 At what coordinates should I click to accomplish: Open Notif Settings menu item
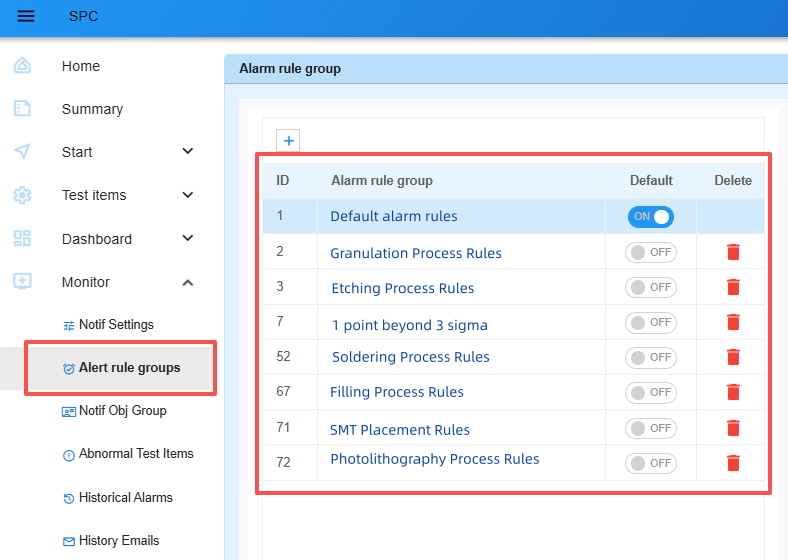pos(116,325)
